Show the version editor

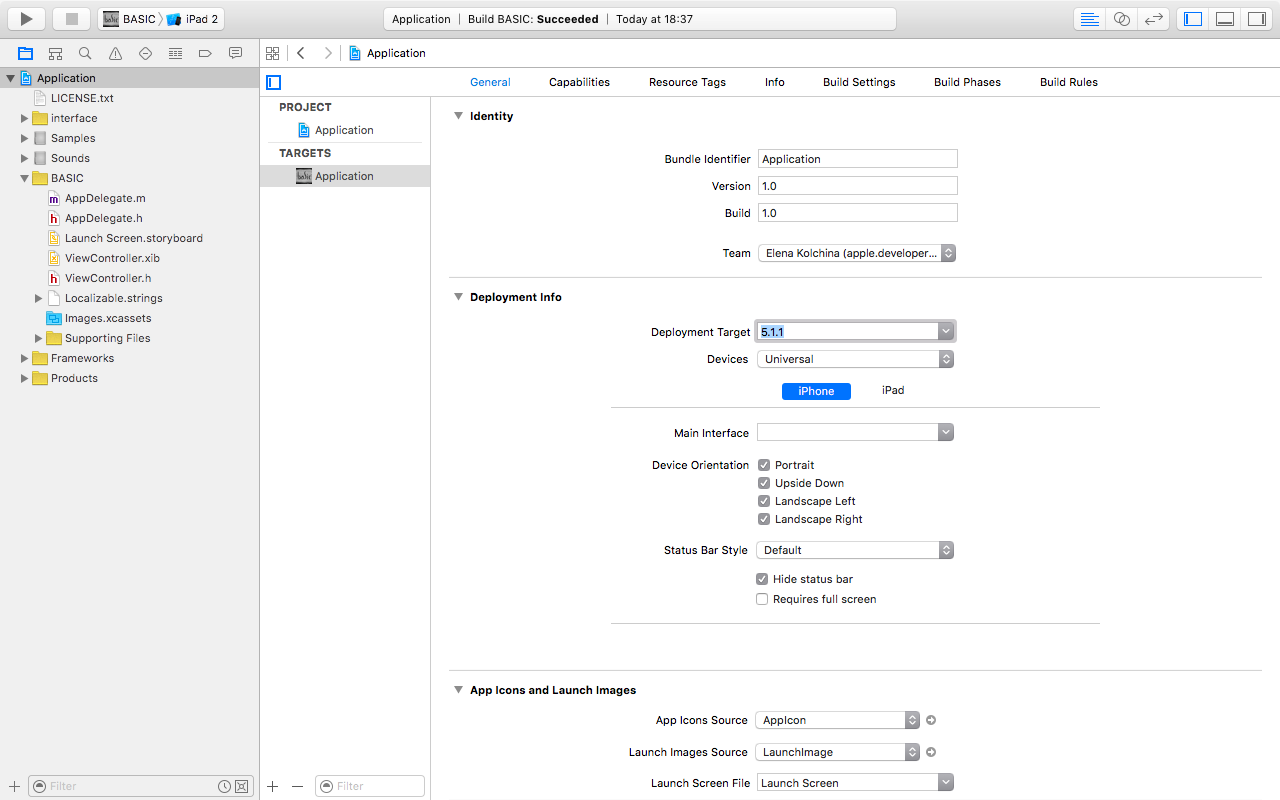(x=1154, y=19)
